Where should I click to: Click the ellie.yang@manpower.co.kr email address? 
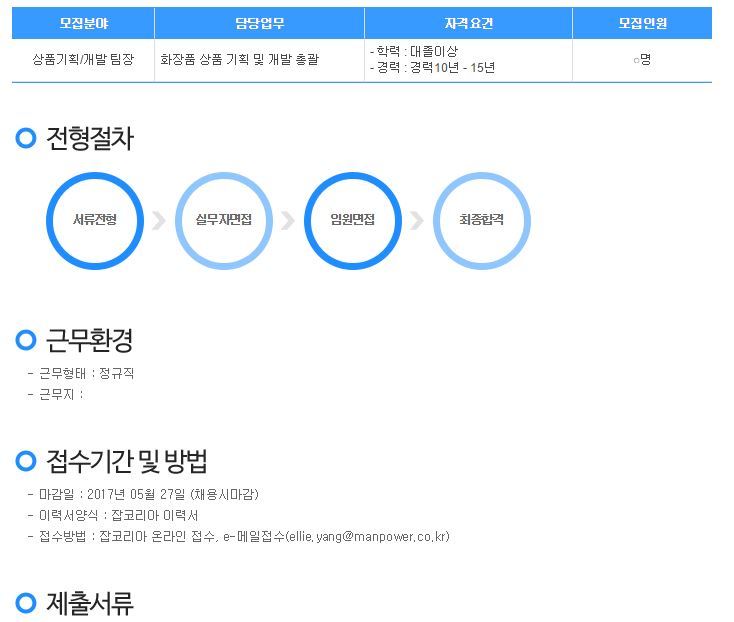click(x=367, y=537)
